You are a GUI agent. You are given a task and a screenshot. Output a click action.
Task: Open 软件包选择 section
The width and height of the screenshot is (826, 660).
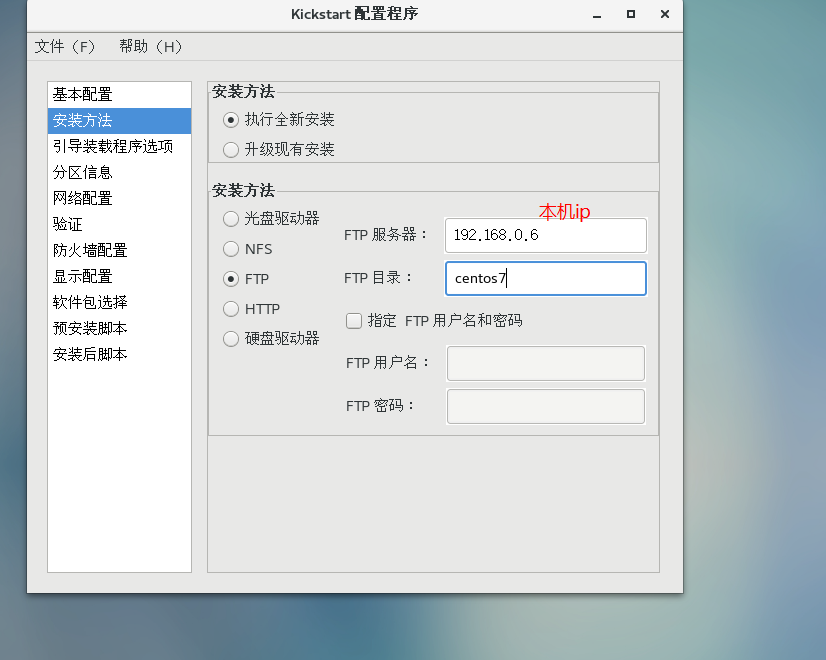[x=120, y=302]
